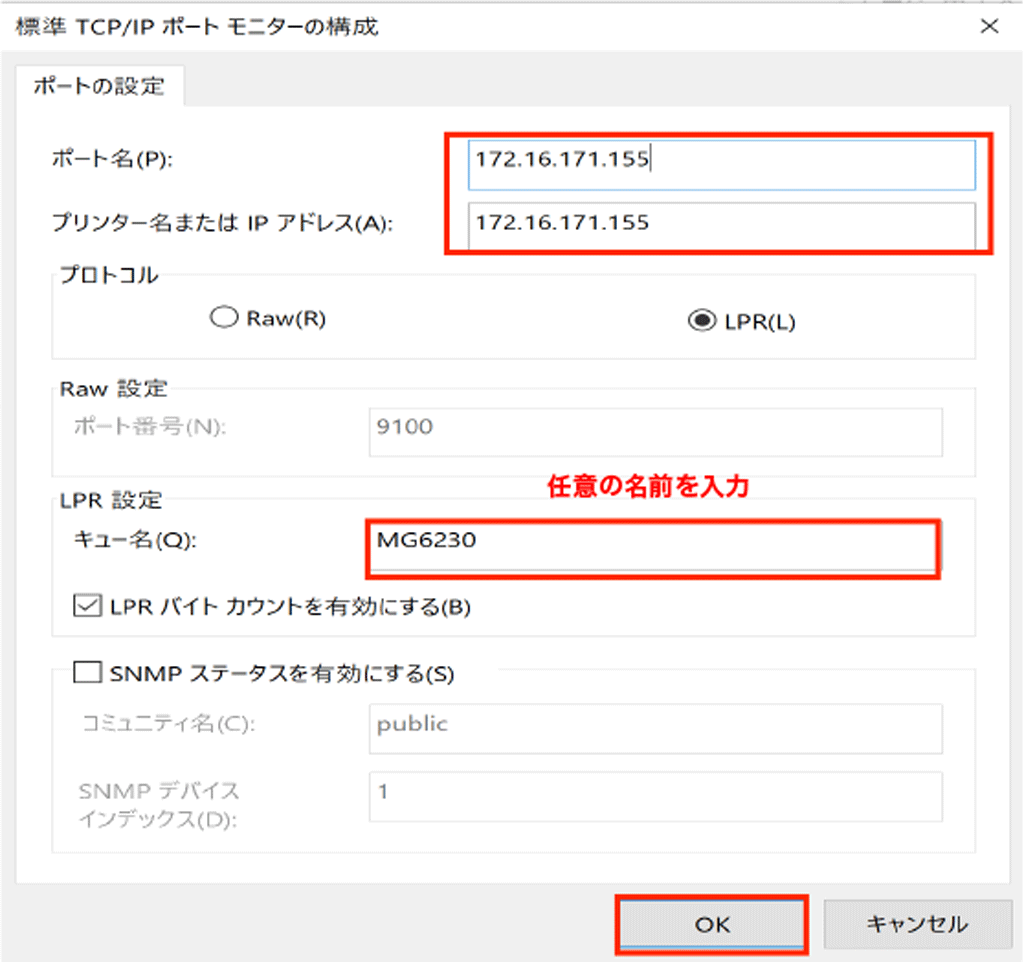The image size is (1024, 962).
Task: Toggle LPR バイト カウントを有効にする checkbox
Action: tap(88, 606)
